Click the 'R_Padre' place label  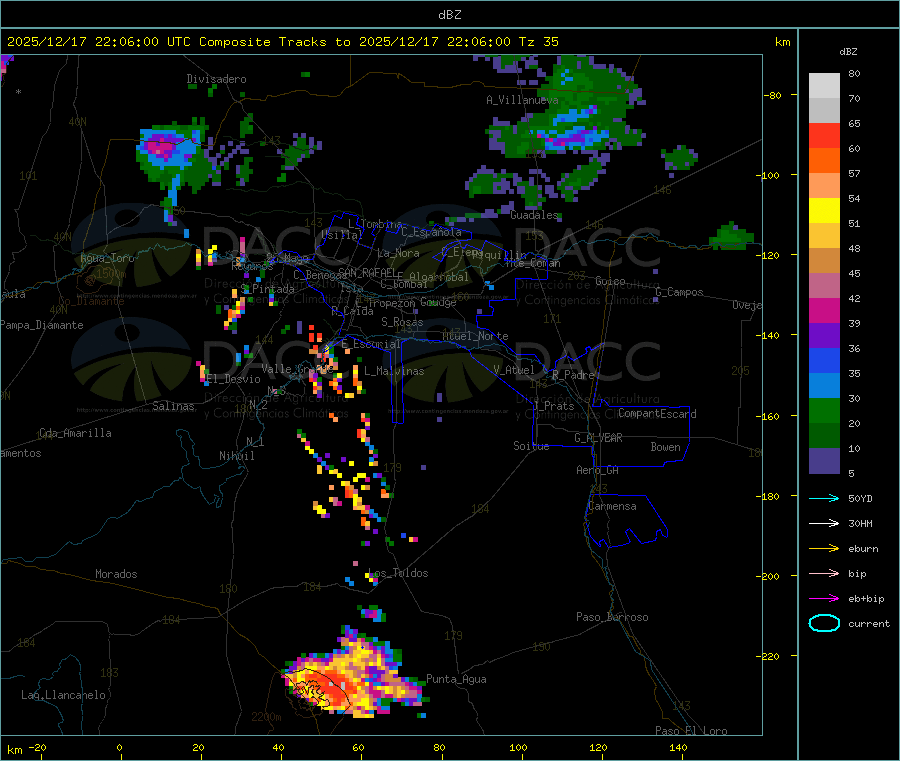(x=573, y=375)
